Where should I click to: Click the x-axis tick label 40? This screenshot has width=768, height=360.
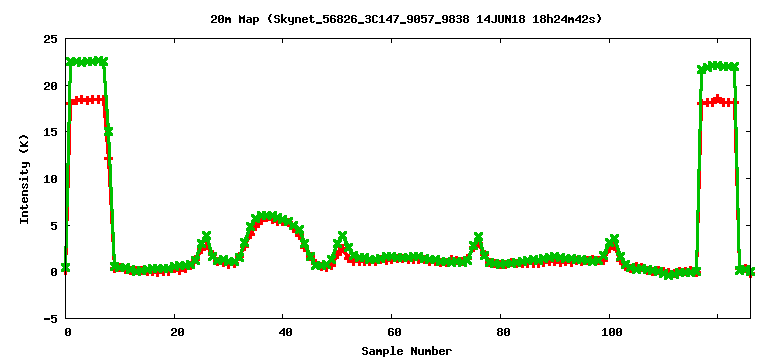point(286,332)
